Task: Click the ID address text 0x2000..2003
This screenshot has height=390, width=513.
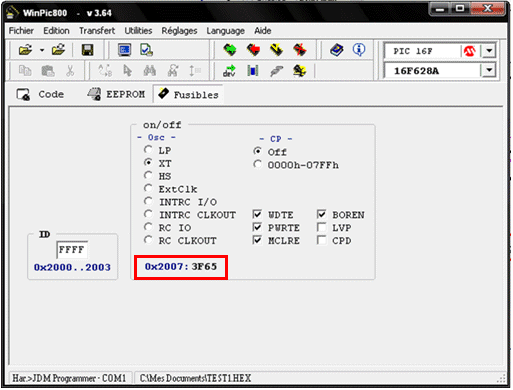Action: [72, 267]
